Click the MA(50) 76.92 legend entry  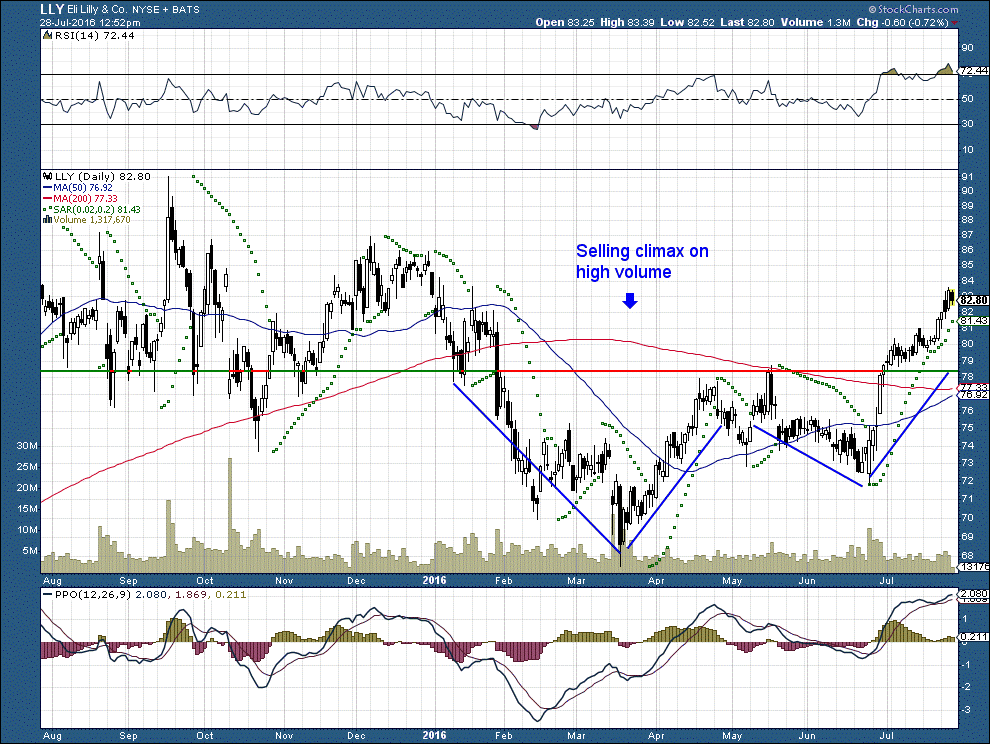[x=78, y=188]
